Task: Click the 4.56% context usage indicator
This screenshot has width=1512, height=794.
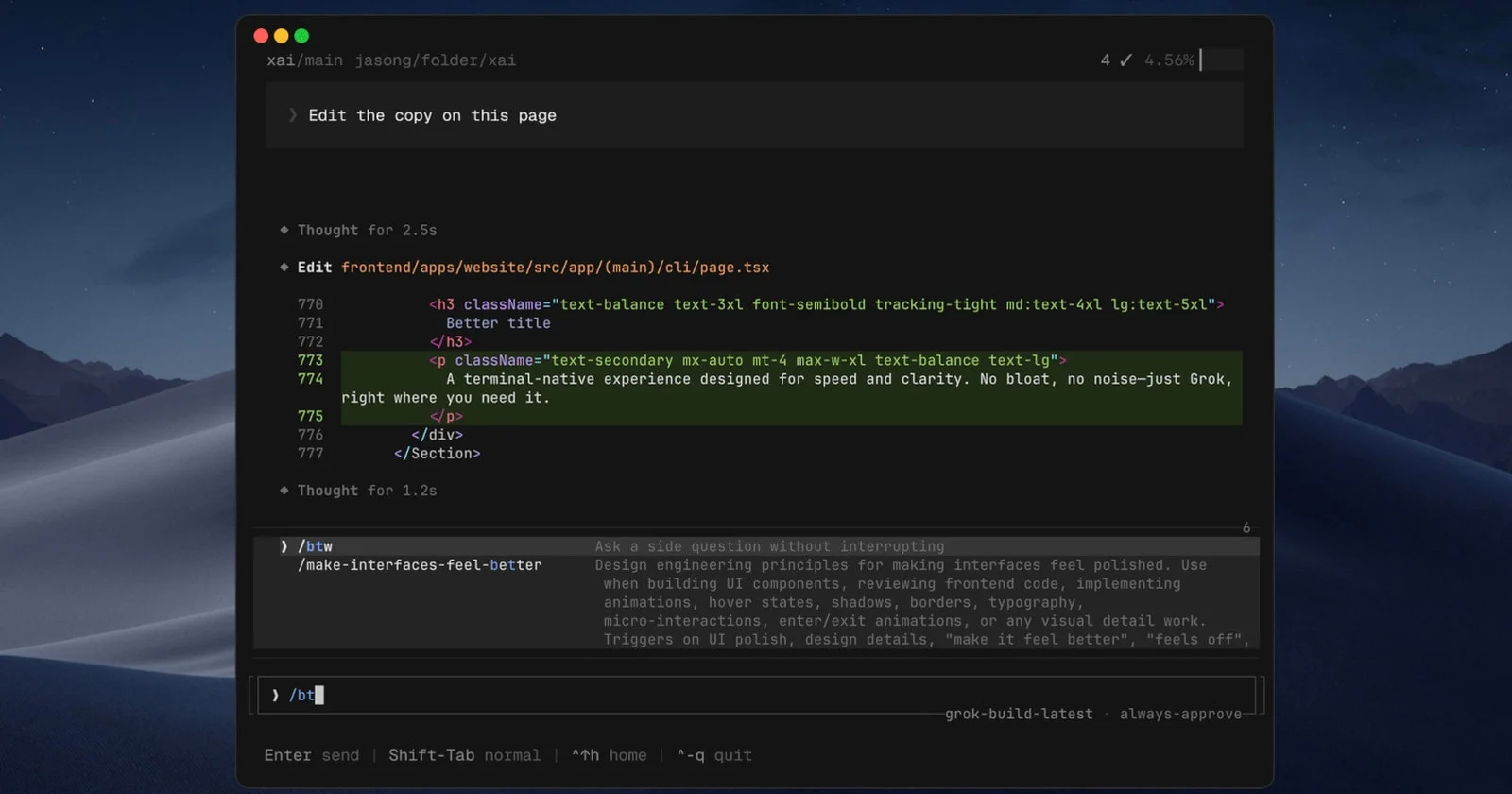Action: click(1169, 60)
